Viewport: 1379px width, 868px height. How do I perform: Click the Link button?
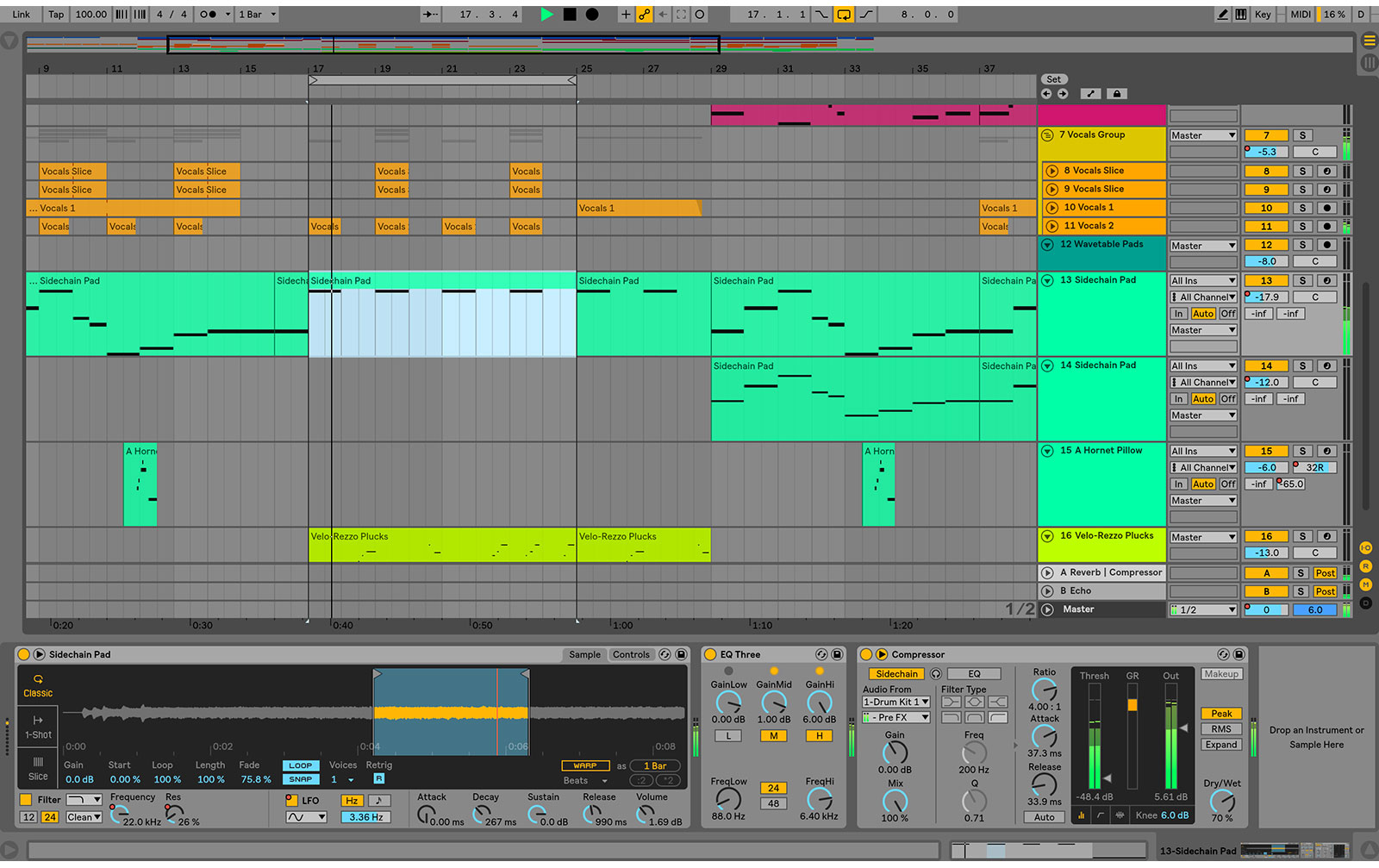pos(21,14)
